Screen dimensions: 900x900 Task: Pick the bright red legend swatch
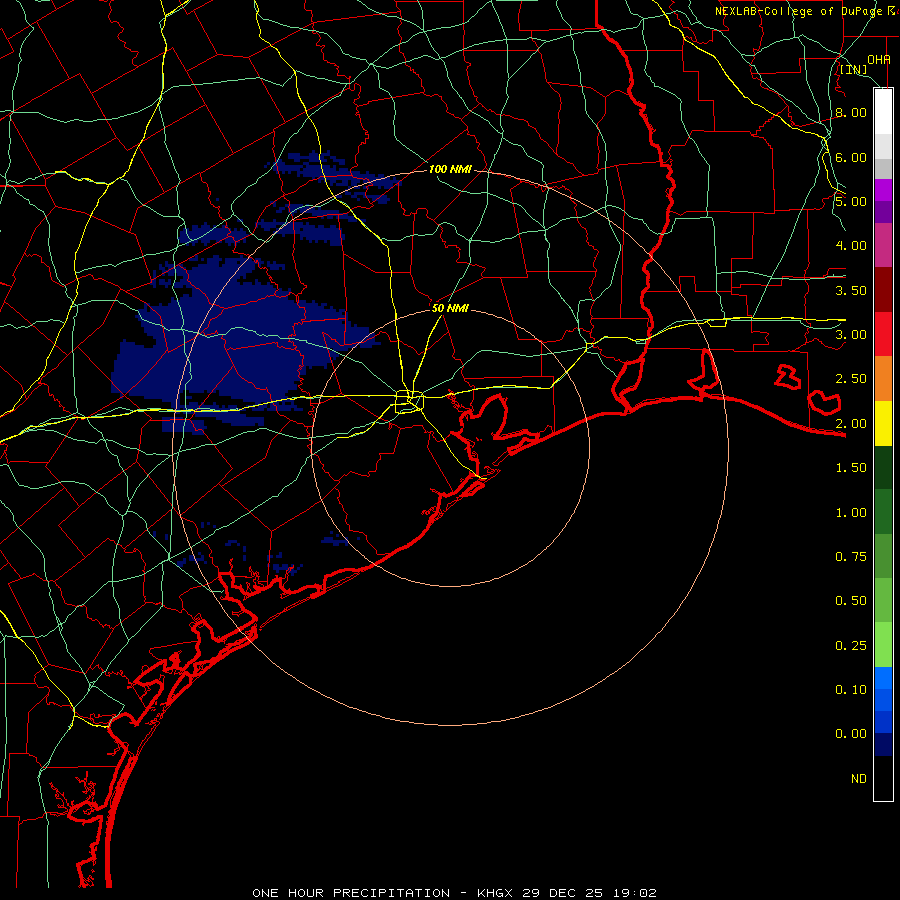(883, 334)
